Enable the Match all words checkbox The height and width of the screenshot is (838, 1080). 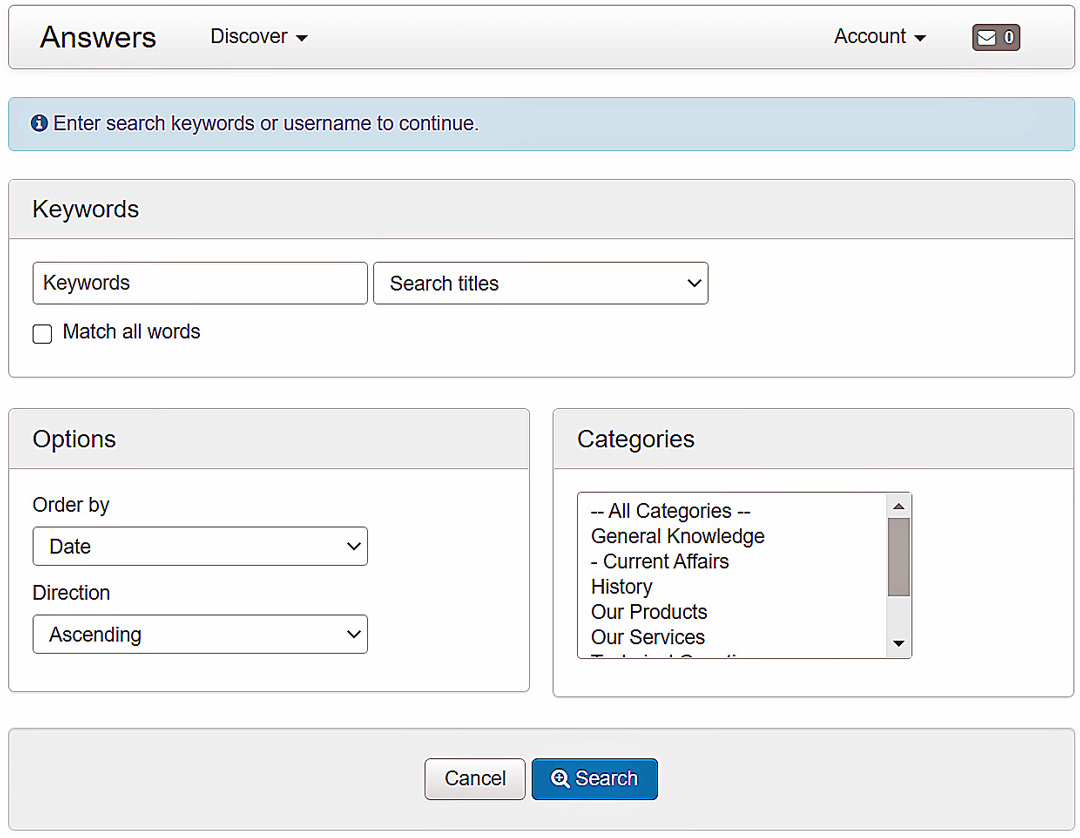[42, 334]
